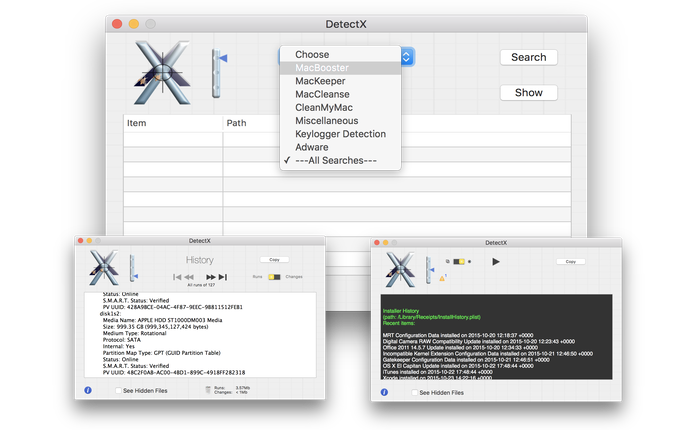Click the green 'Installer History' heading
Viewport: 680px width, 430px height.
tap(401, 311)
